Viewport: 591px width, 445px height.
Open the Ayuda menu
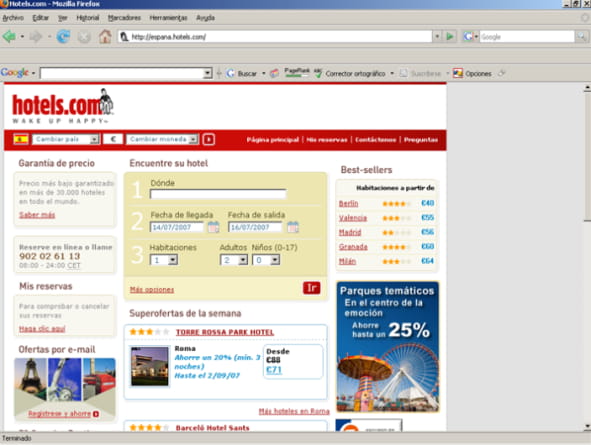coord(205,18)
